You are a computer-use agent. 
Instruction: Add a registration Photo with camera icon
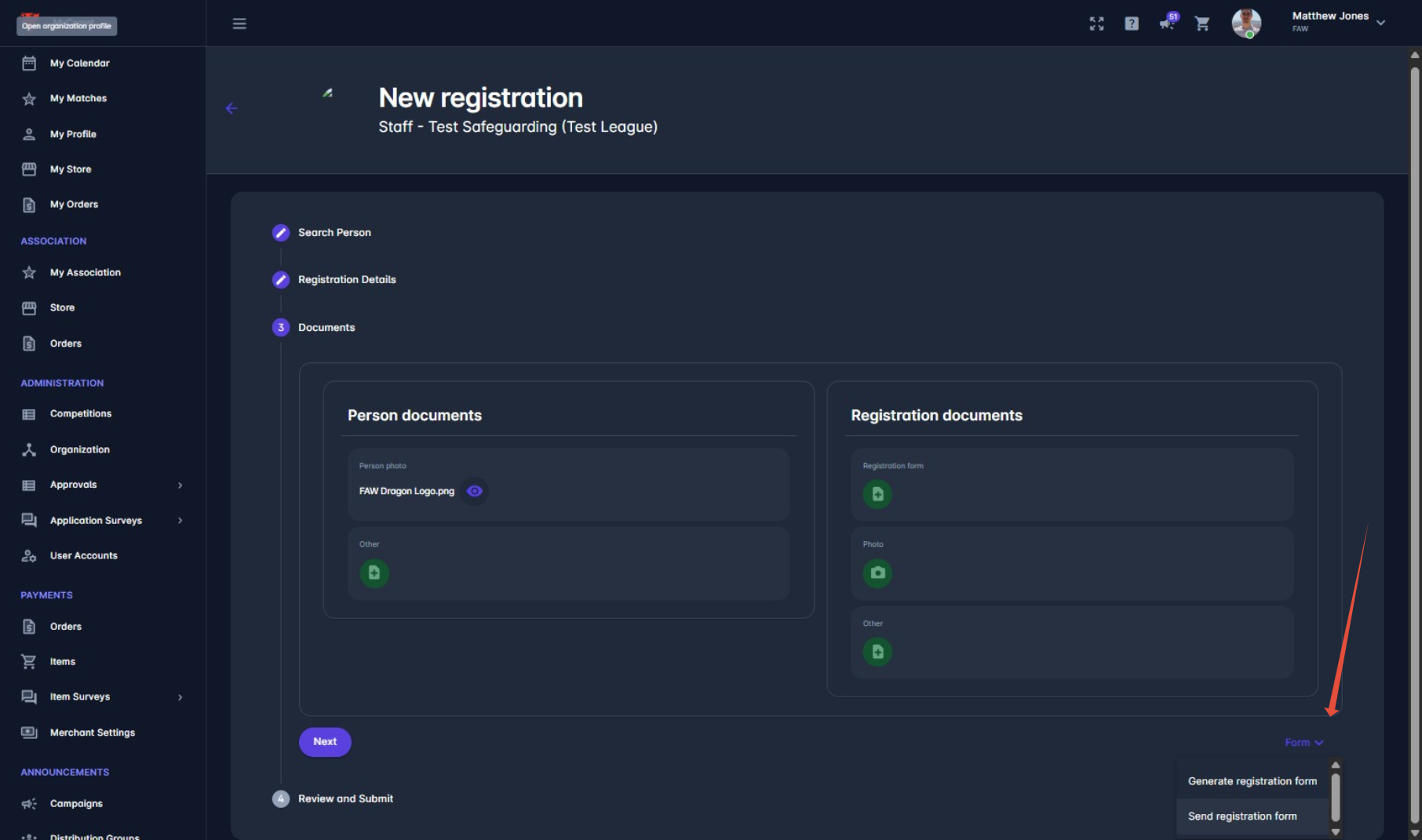click(x=877, y=573)
